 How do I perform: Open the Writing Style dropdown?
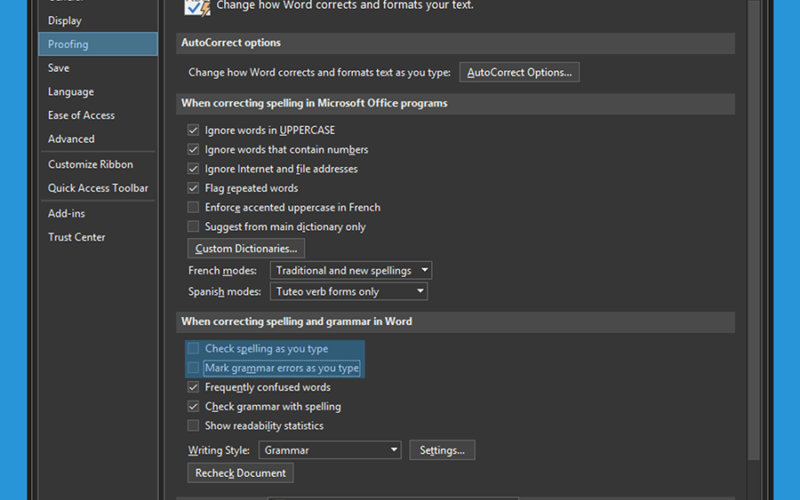[x=330, y=450]
